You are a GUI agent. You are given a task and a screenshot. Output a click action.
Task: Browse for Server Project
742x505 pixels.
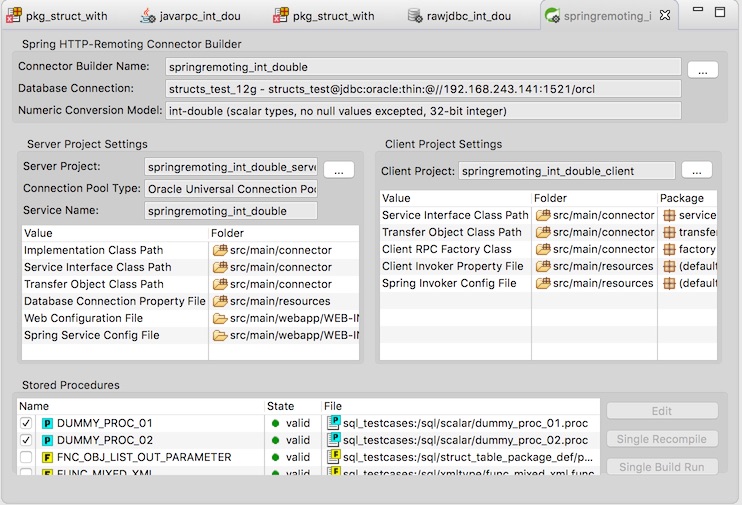(339, 170)
